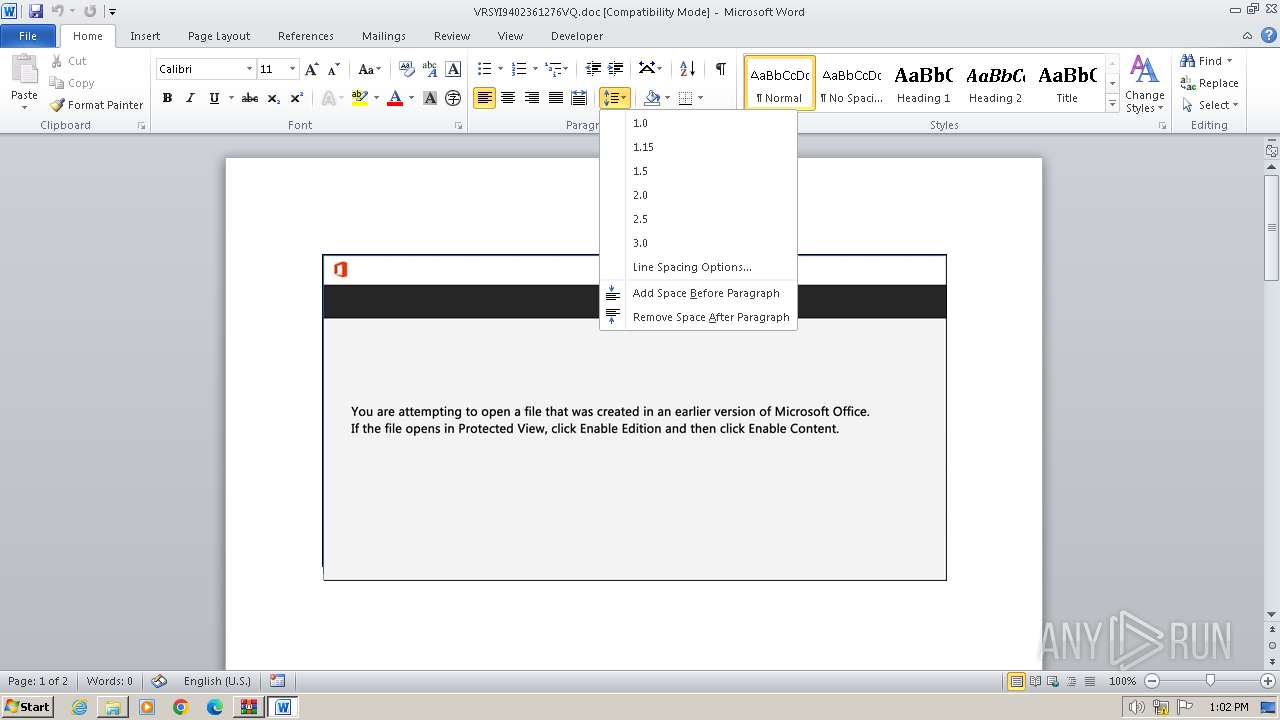
Task: Expand the Select dropdown in Editing
Action: 1209,105
